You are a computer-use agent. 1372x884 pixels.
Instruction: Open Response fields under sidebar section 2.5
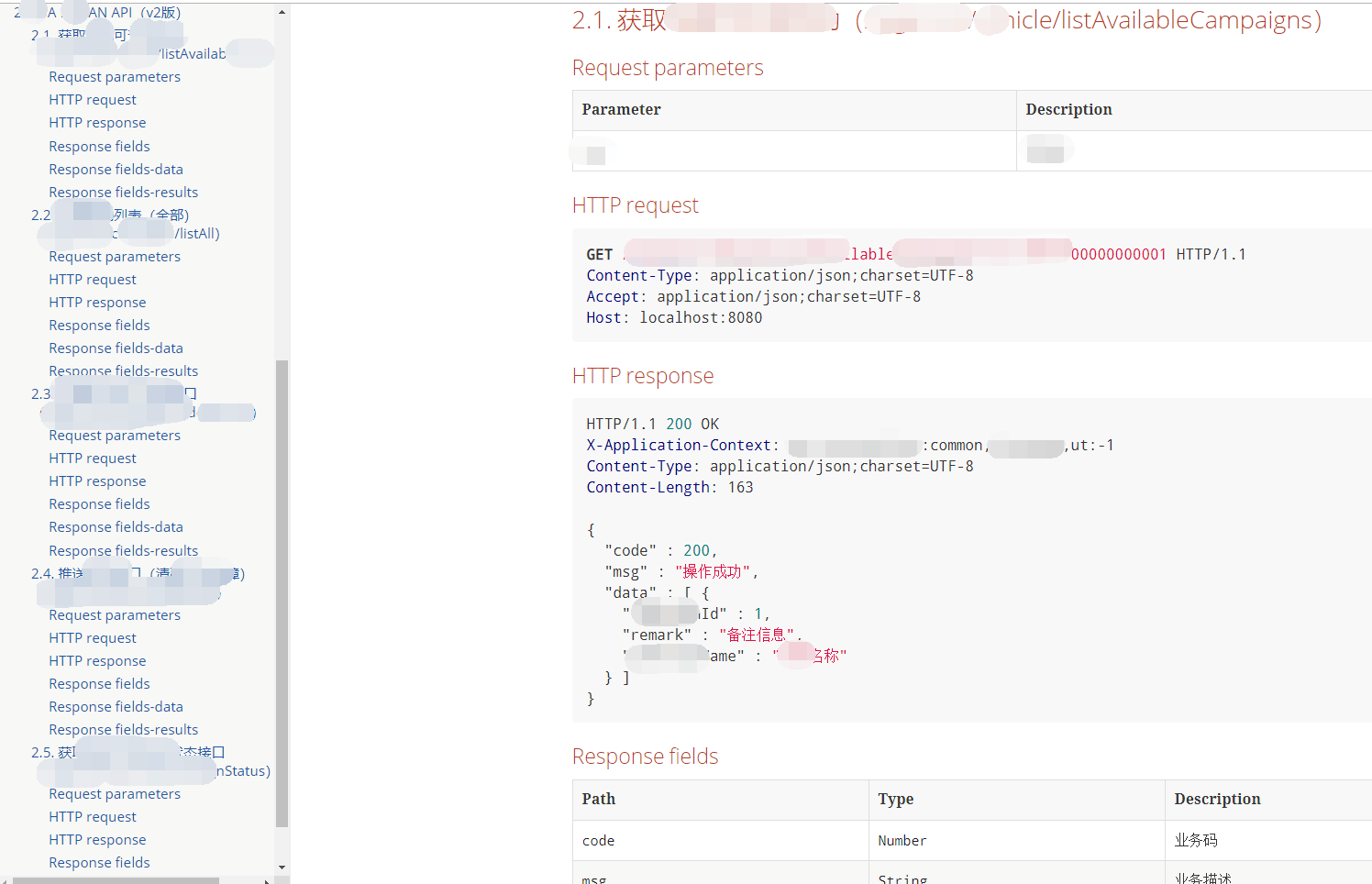pyautogui.click(x=99, y=863)
